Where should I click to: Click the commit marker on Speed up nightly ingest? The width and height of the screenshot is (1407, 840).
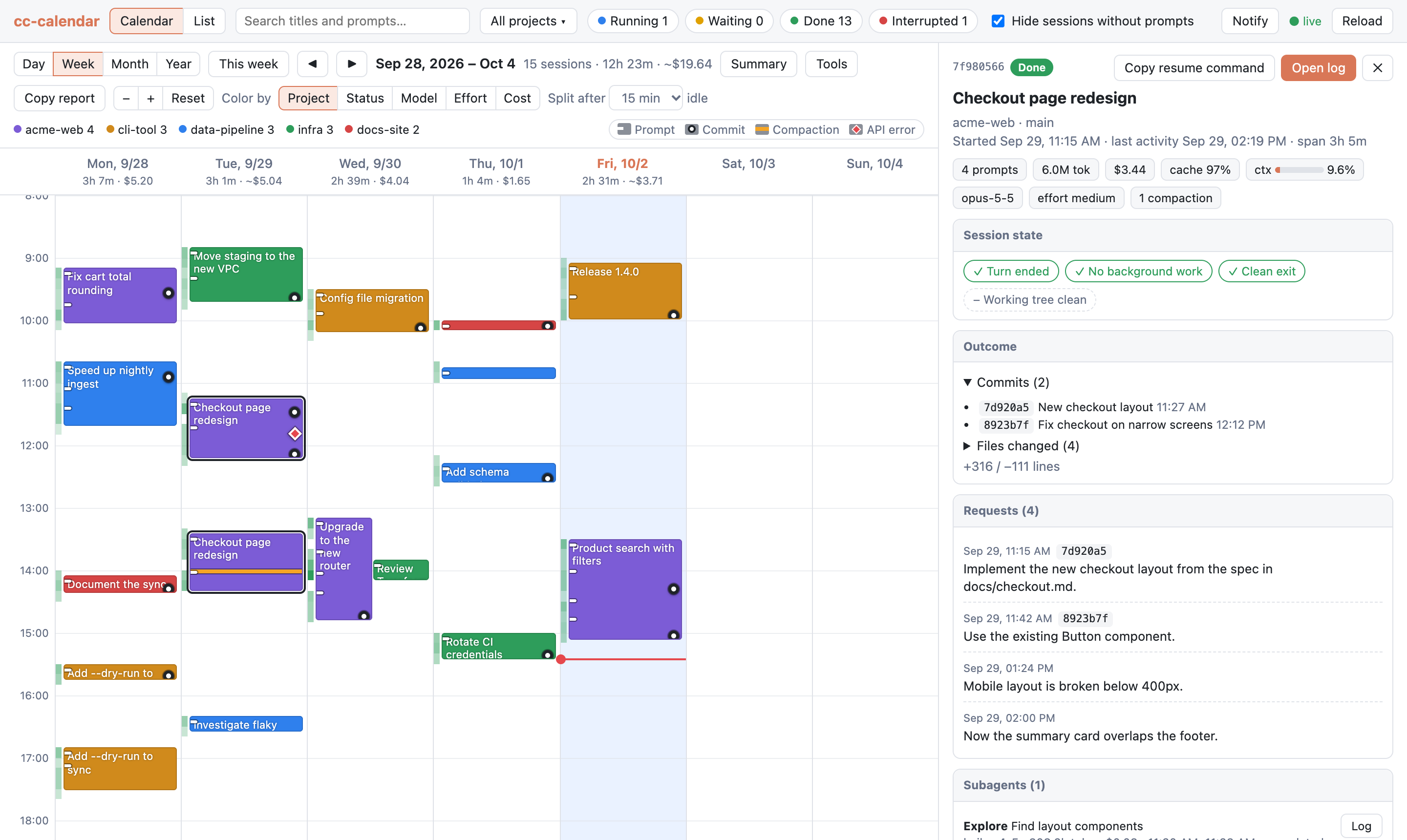pyautogui.click(x=168, y=377)
